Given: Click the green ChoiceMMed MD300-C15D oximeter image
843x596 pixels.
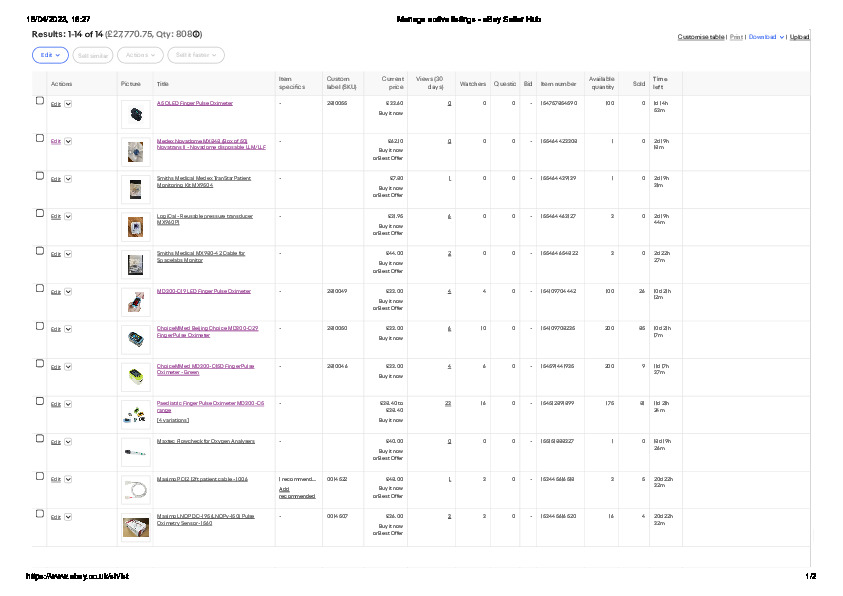Looking at the screenshot, I should click(x=136, y=377).
